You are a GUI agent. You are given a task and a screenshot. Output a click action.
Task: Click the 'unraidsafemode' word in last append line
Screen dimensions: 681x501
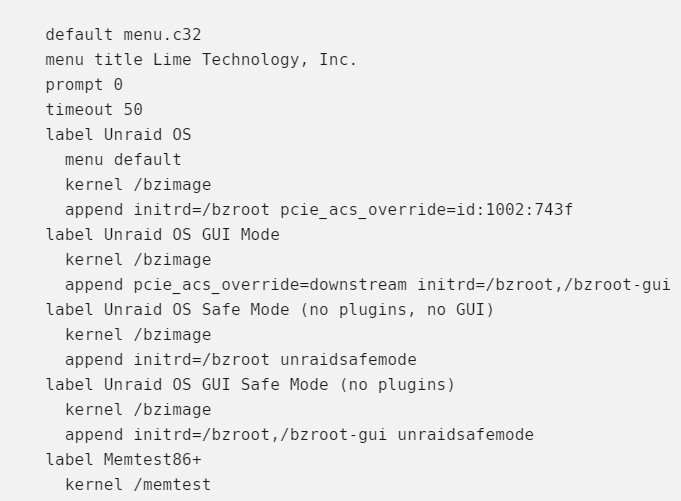[x=466, y=435]
